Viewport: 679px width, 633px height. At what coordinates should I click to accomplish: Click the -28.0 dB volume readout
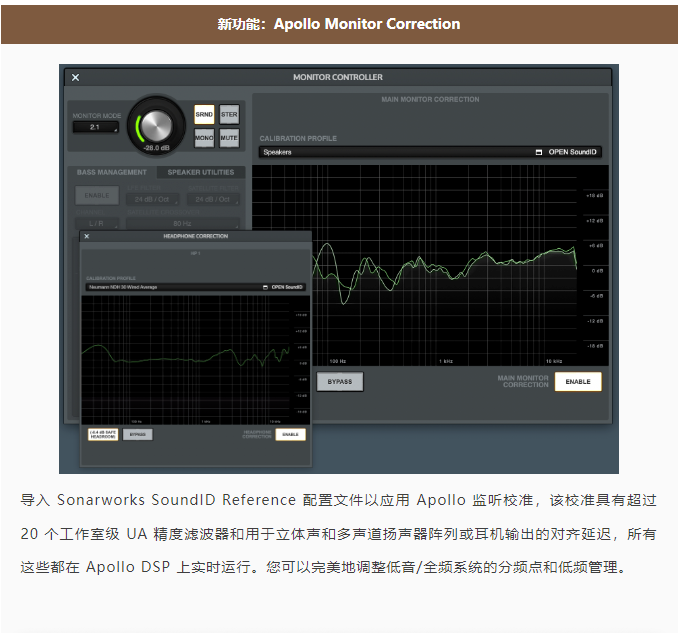pos(156,148)
